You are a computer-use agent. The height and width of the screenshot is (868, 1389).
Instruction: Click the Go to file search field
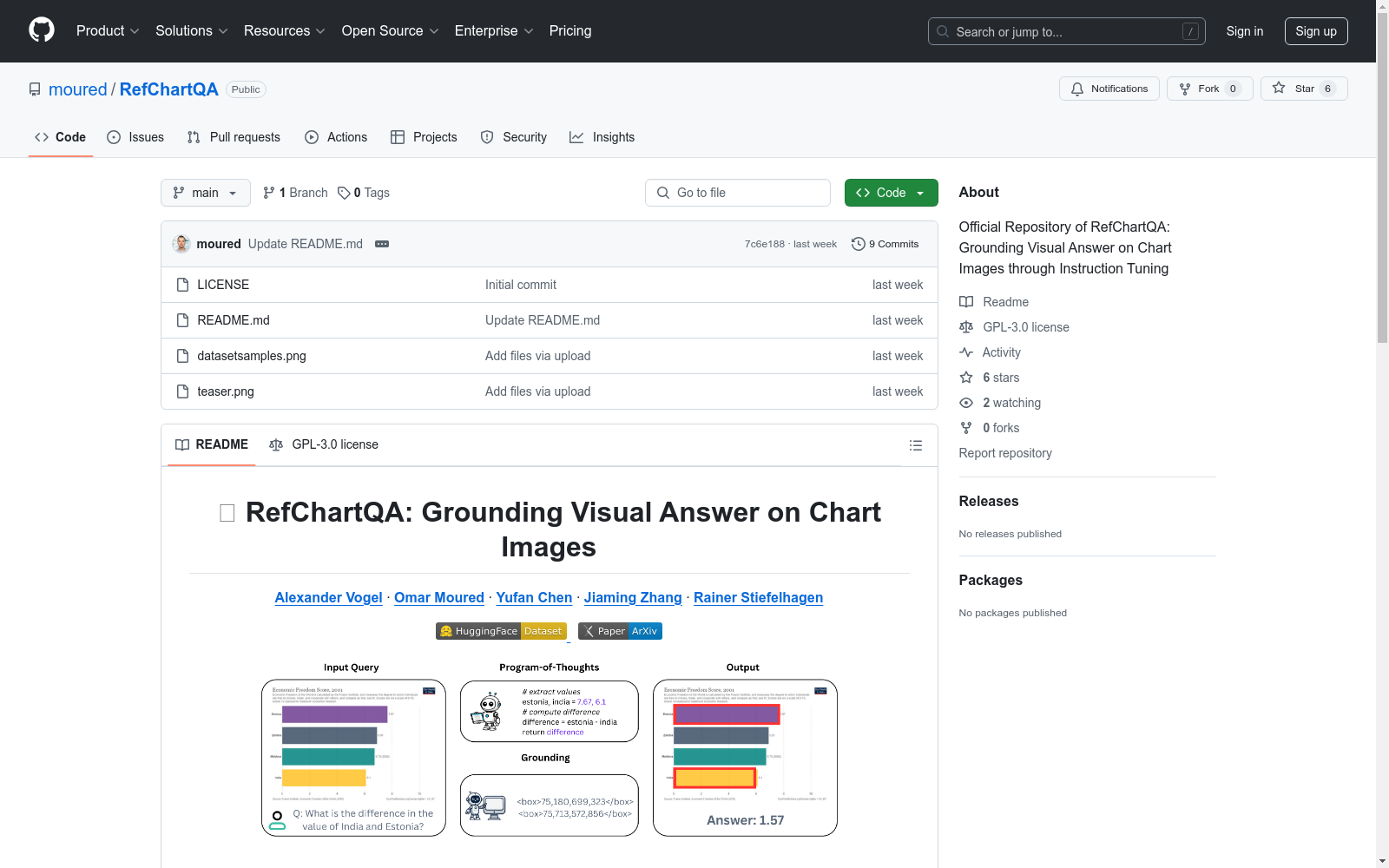[x=738, y=193]
